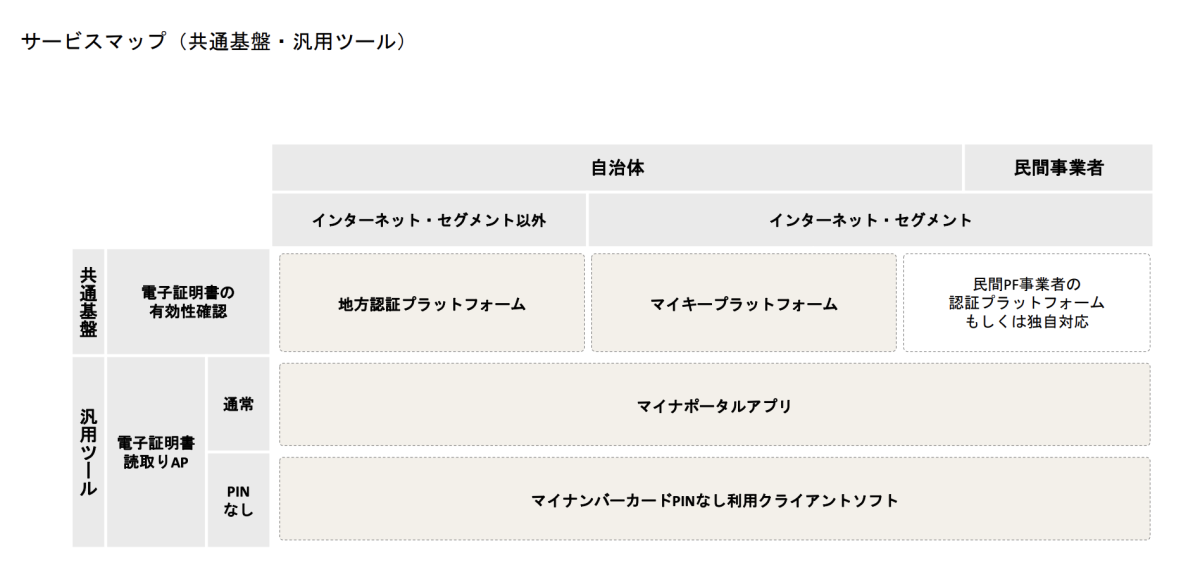Click the マイナンバーカードPINなし利用クライアントソフト box
The image size is (1200, 577).
(714, 500)
